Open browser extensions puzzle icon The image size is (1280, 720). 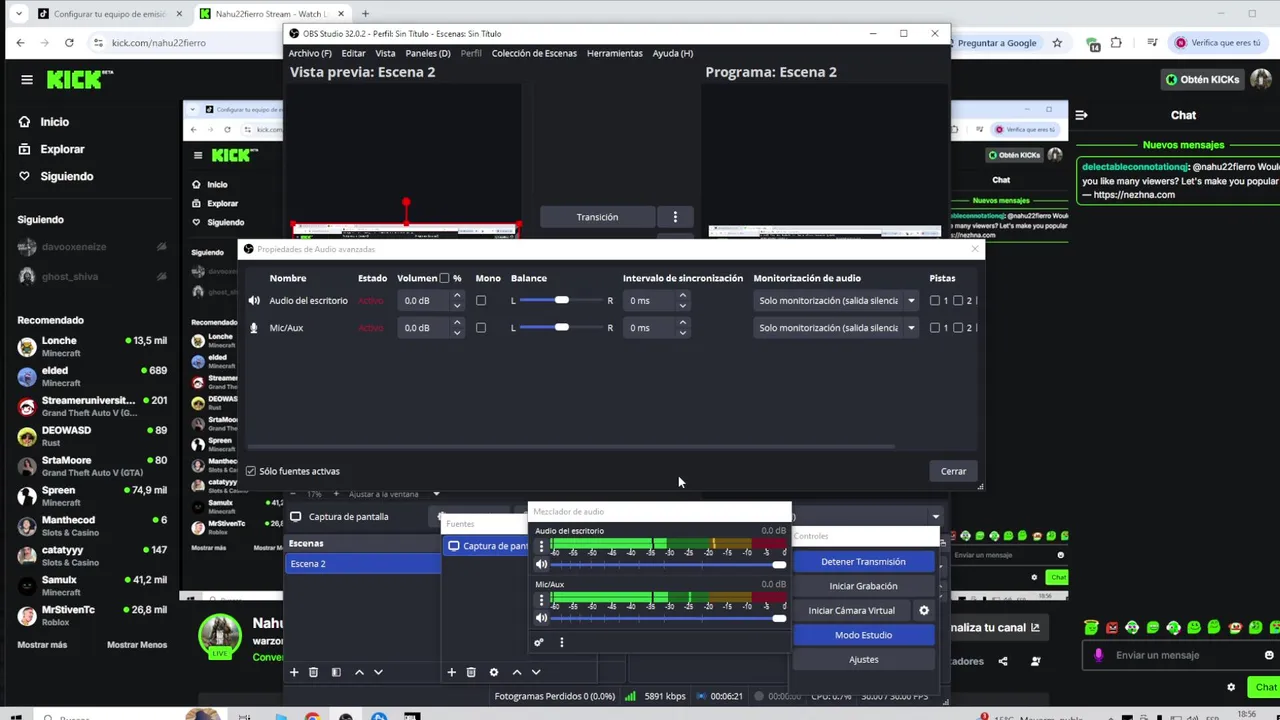[1116, 43]
